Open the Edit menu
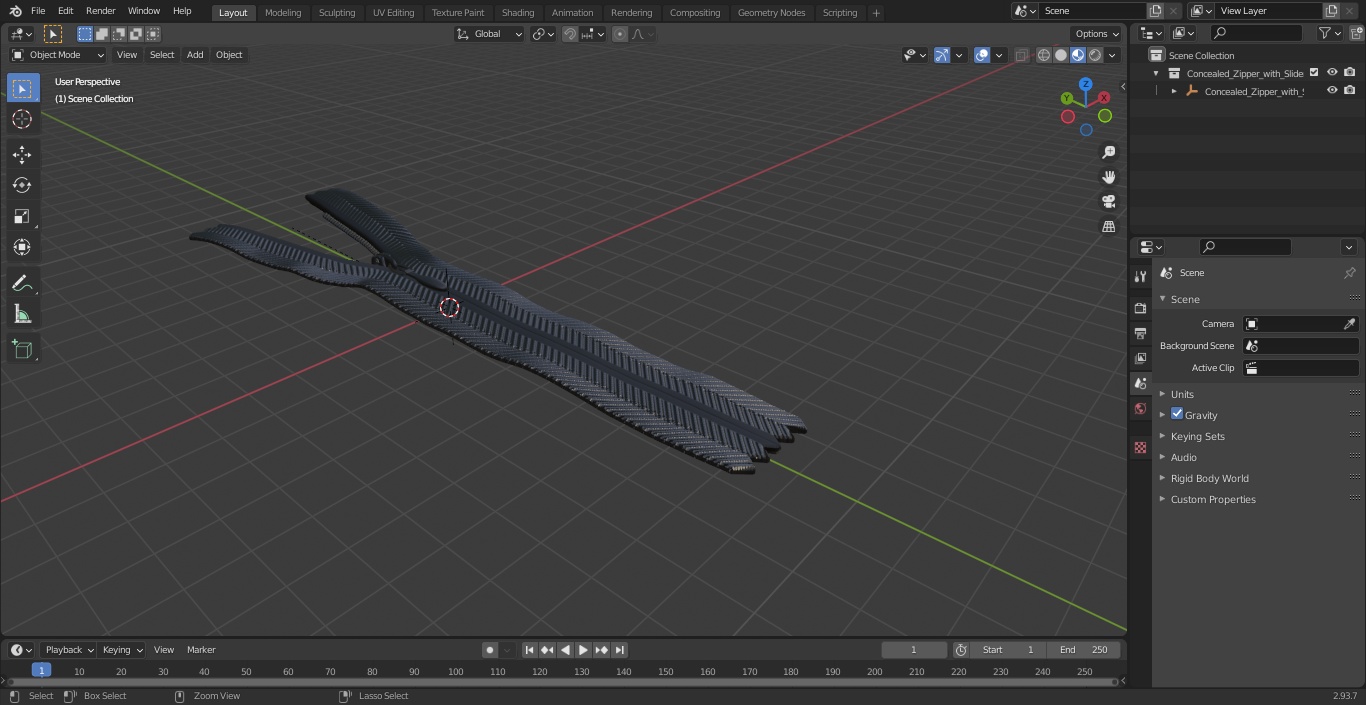This screenshot has width=1366, height=705. pos(66,11)
